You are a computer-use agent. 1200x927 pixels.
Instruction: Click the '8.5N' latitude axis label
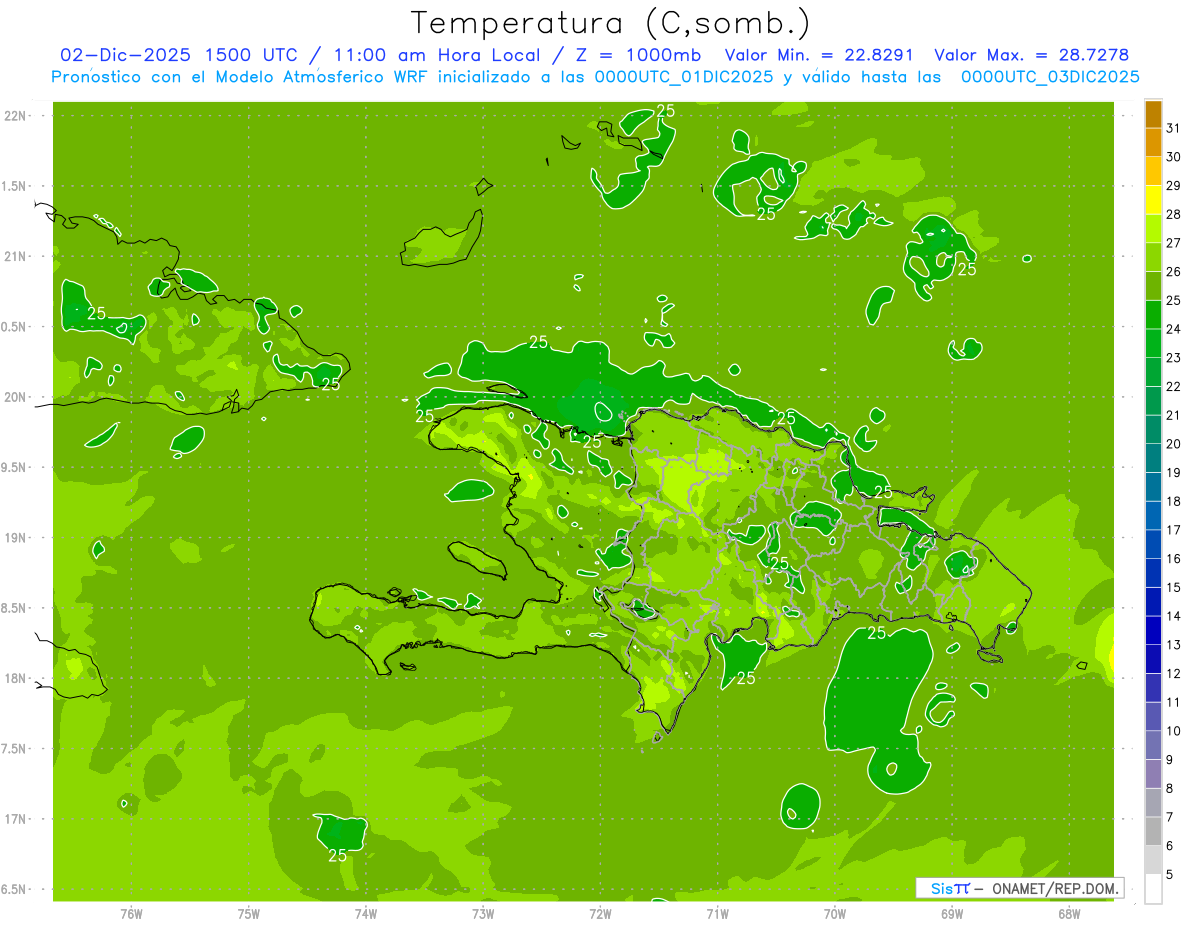point(13,608)
